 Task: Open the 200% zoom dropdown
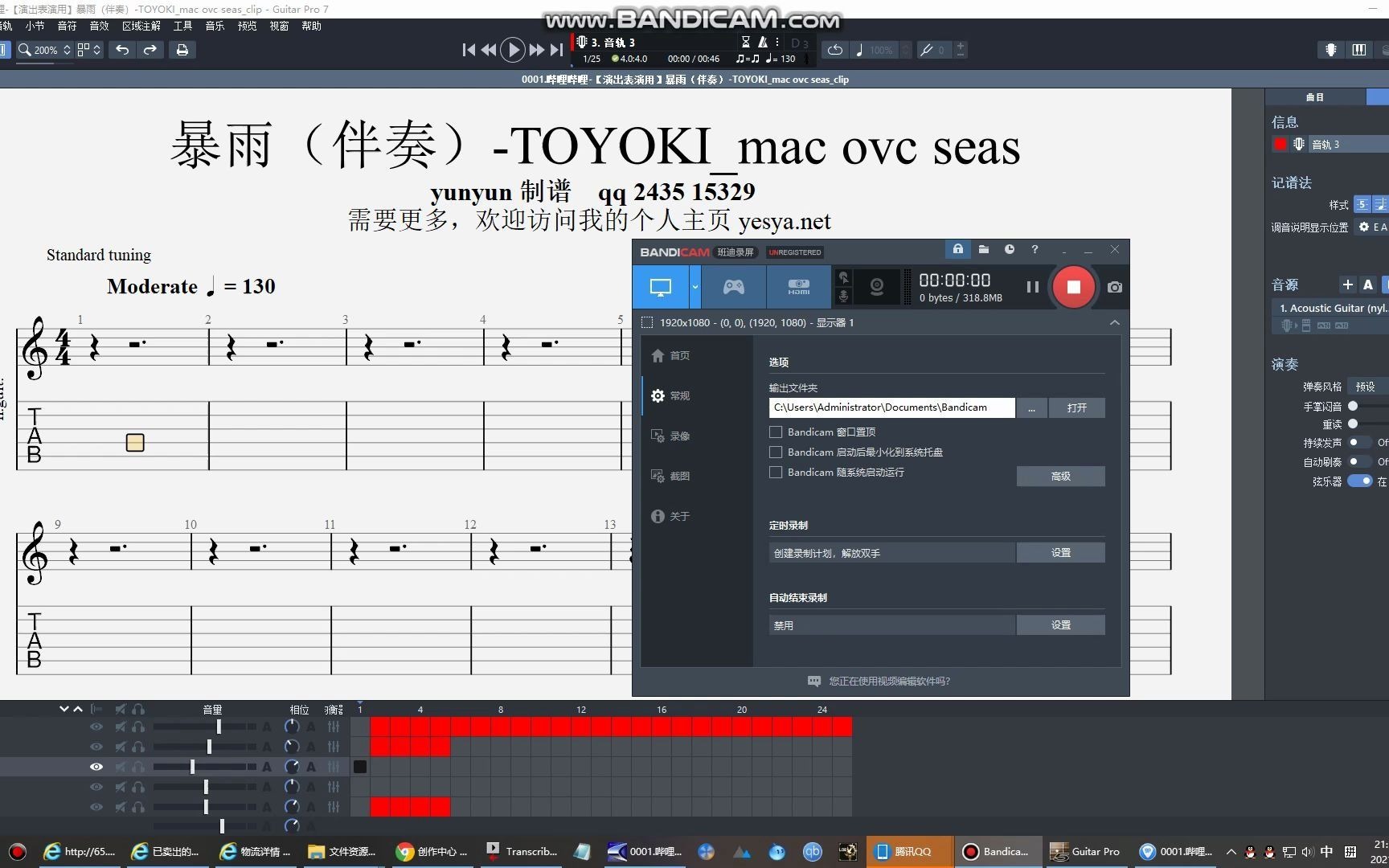coord(44,50)
